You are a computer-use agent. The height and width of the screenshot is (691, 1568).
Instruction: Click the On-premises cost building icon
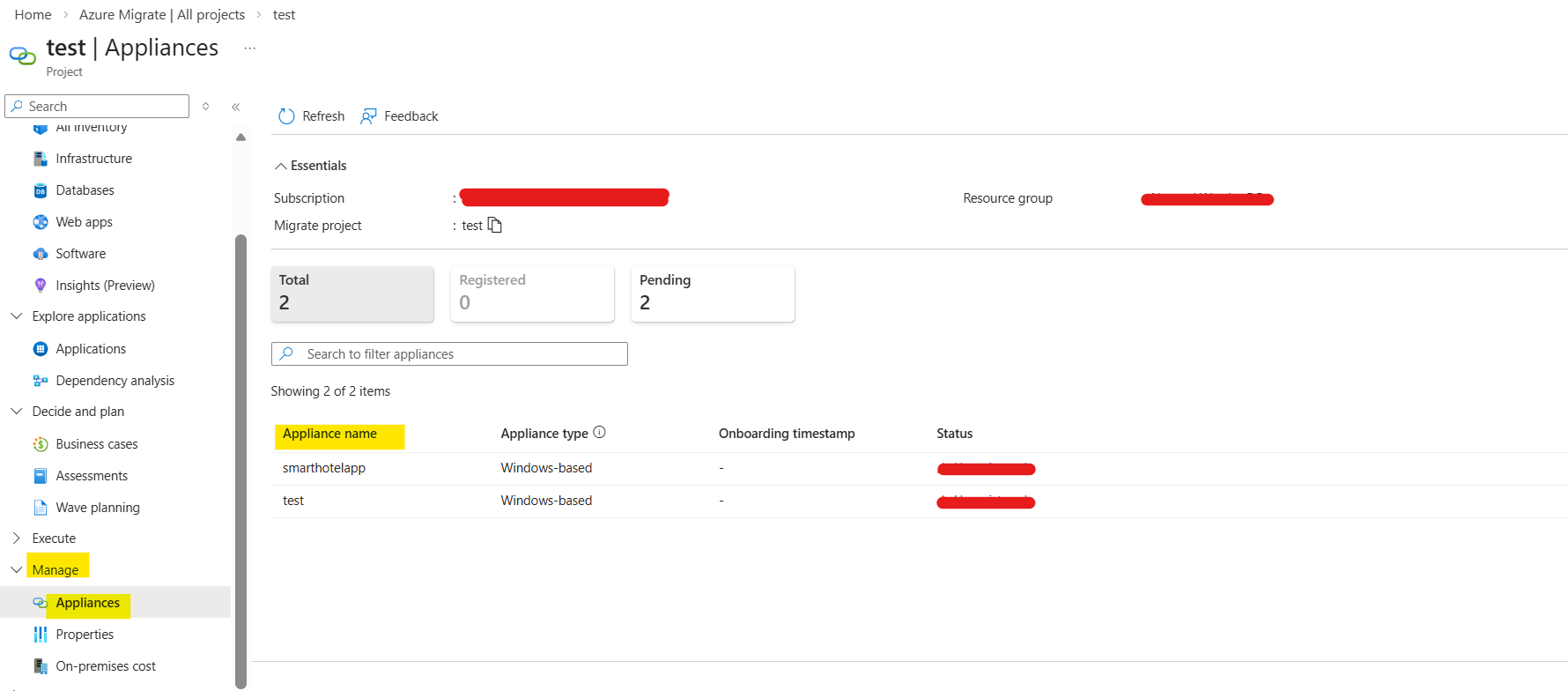[41, 666]
